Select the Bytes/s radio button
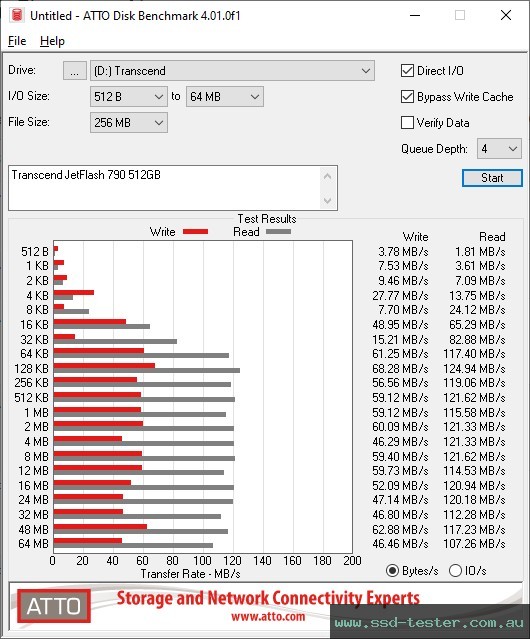The image size is (530, 639). (x=392, y=571)
